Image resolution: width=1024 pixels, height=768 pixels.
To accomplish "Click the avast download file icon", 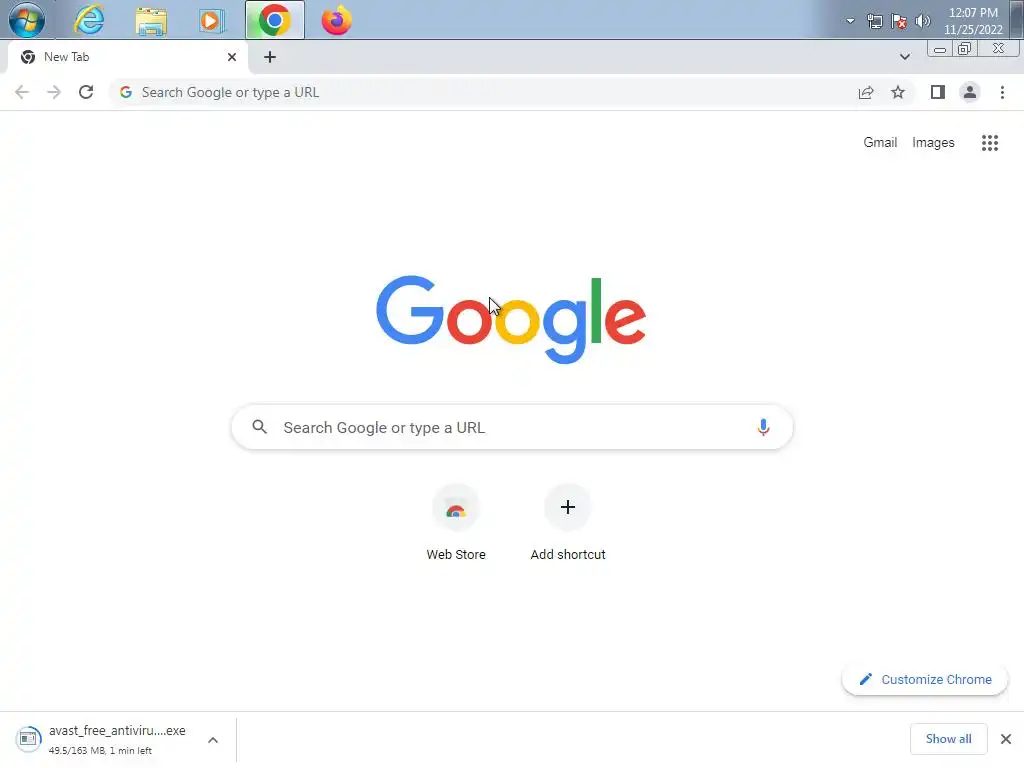I will point(28,739).
